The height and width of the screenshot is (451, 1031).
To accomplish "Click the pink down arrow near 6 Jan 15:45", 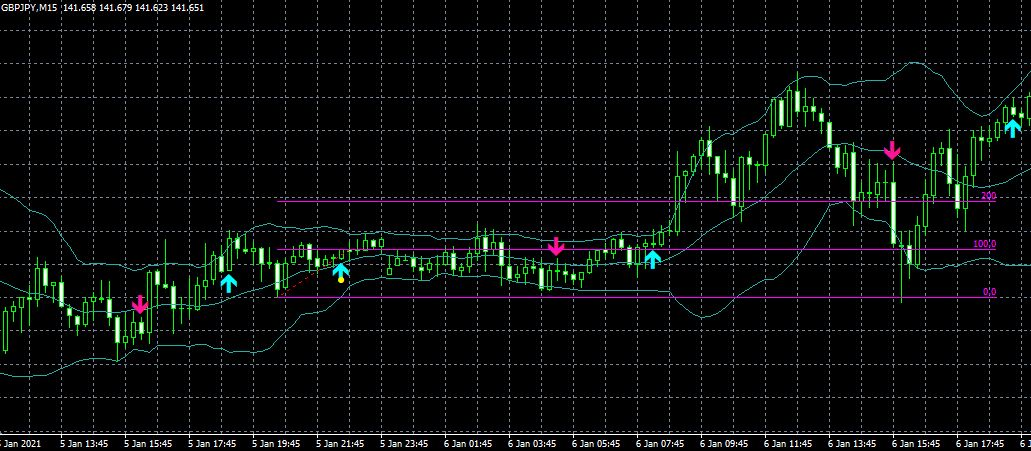I will (x=892, y=150).
